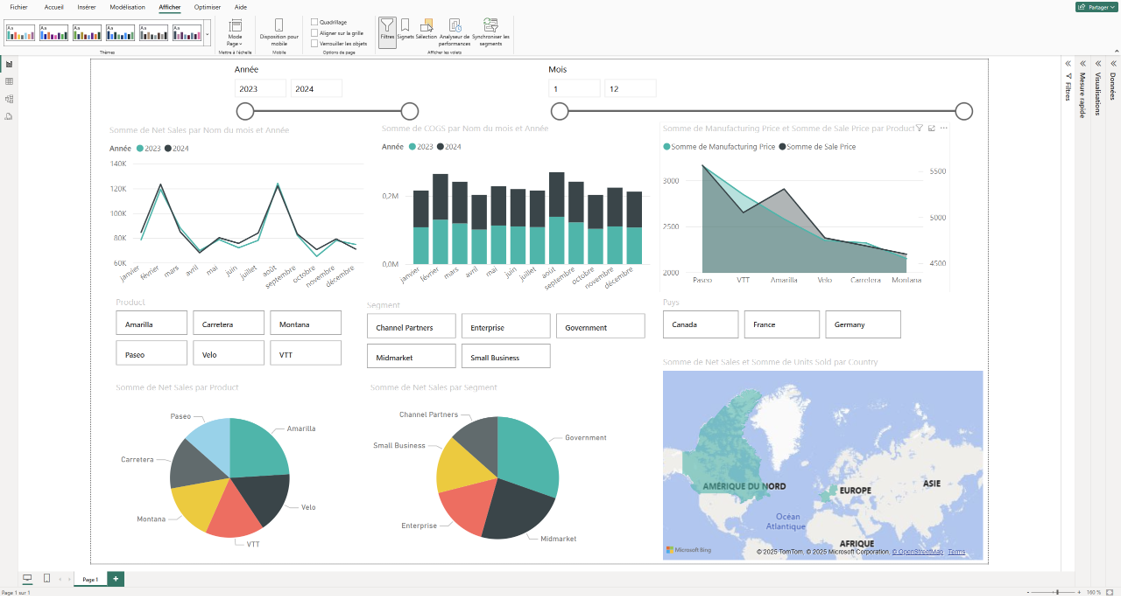This screenshot has height=596, width=1121.
Task: Click the focus mode icon on Manufacturing Price chart
Action: point(932,128)
